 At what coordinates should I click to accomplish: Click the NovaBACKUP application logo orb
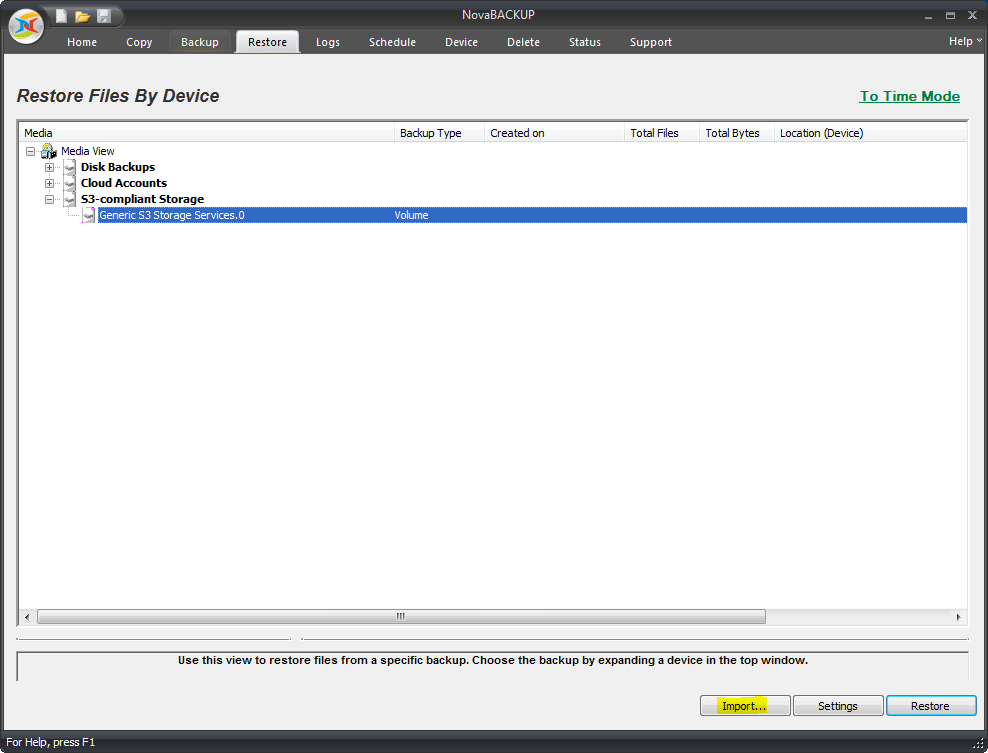click(26, 26)
